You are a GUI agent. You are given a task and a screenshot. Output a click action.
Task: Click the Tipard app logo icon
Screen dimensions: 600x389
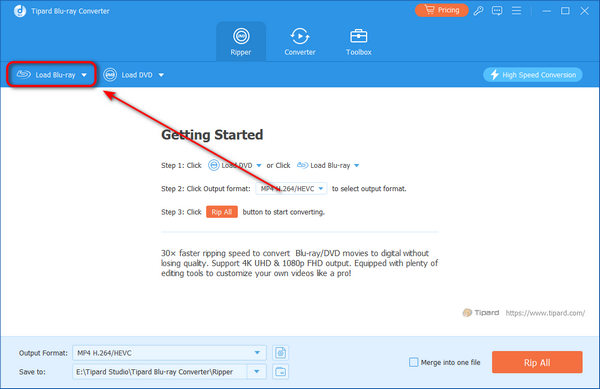(20, 11)
